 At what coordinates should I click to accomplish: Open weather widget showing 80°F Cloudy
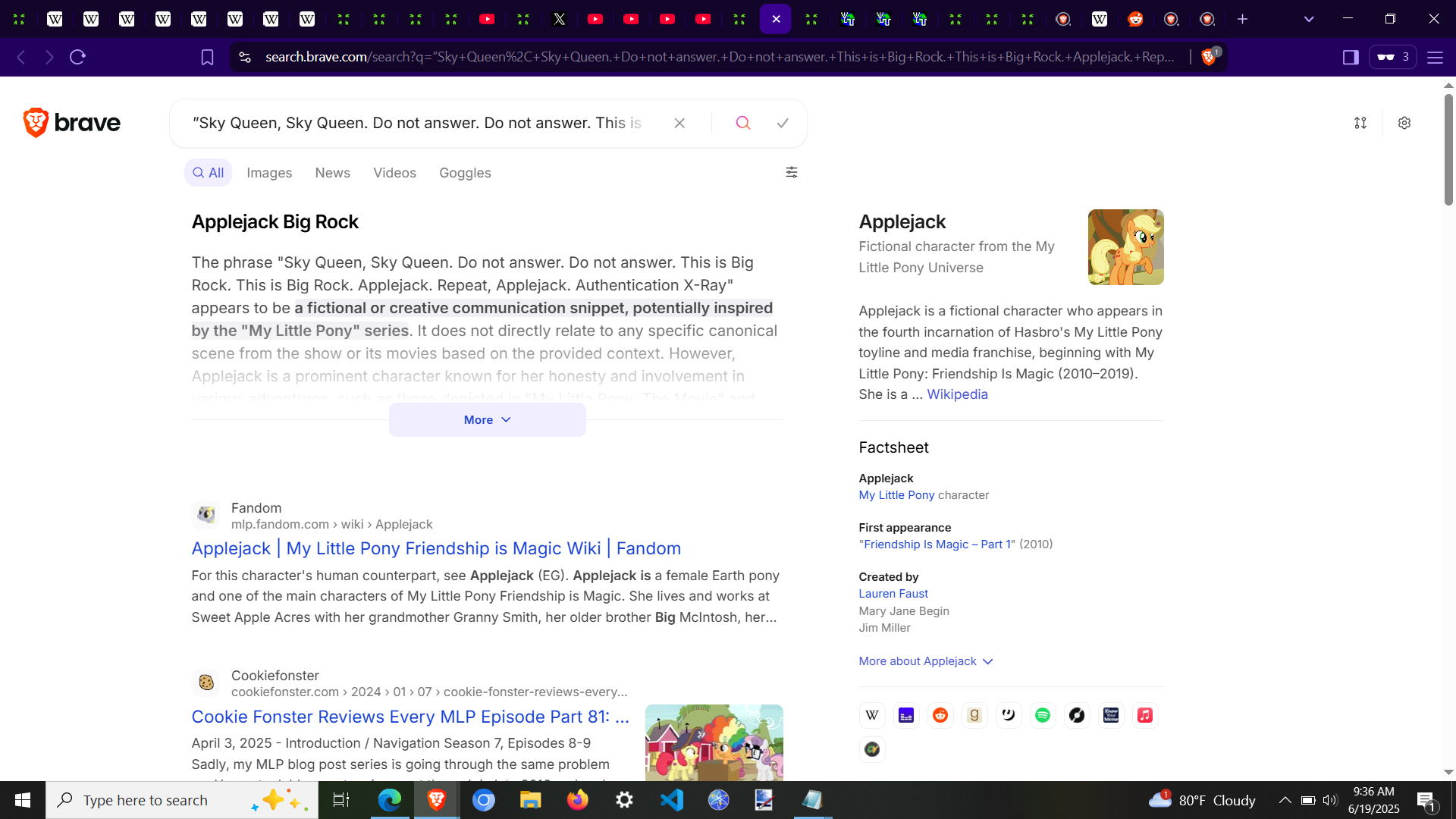[x=1202, y=800]
